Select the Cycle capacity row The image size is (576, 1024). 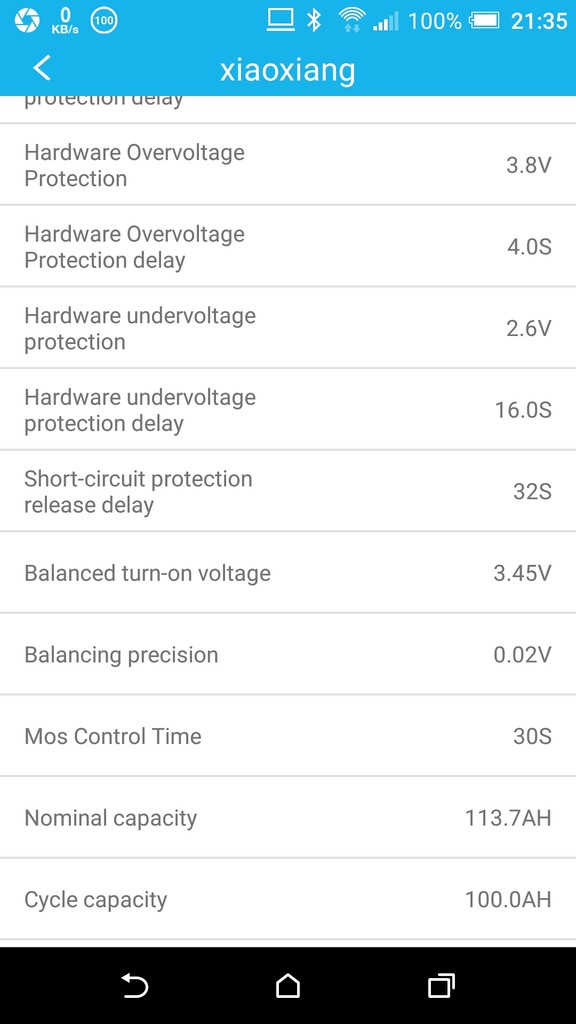(x=288, y=899)
